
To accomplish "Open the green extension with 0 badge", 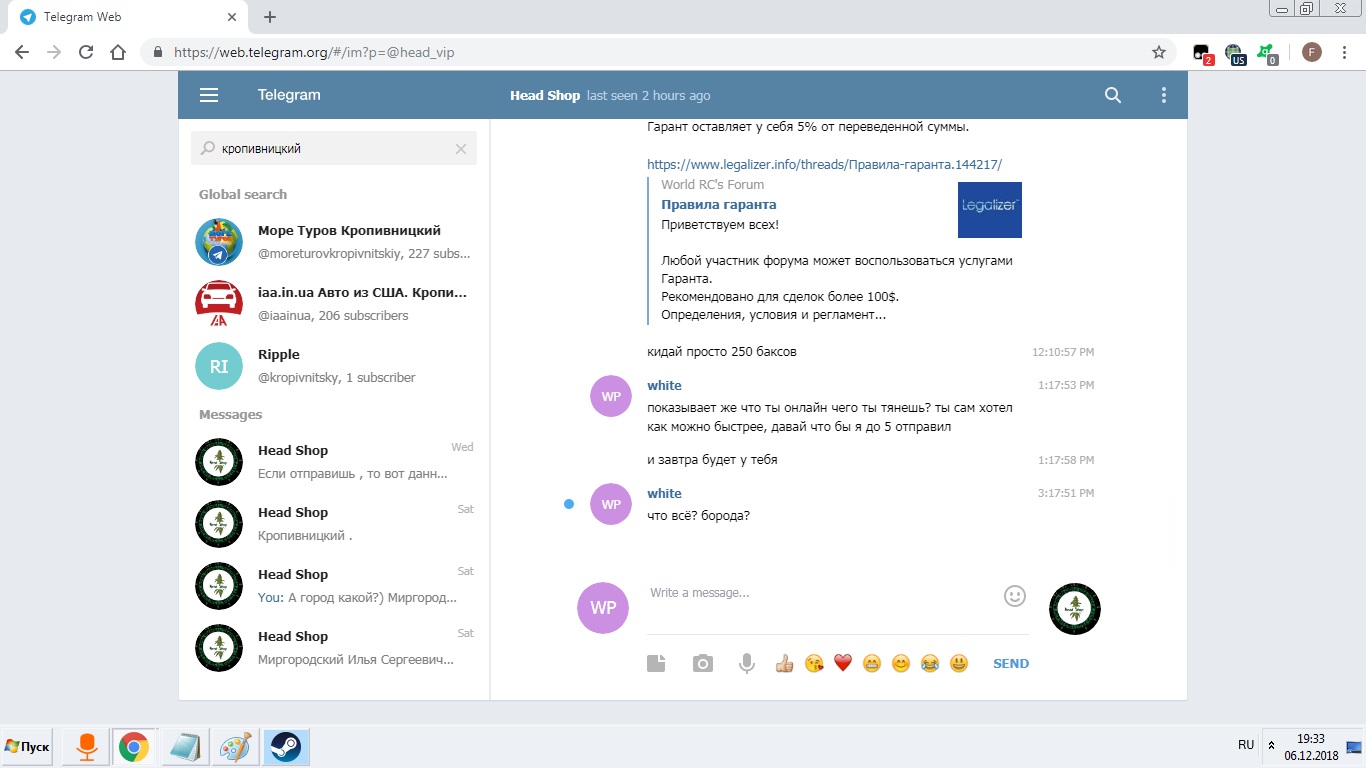I will [1268, 53].
